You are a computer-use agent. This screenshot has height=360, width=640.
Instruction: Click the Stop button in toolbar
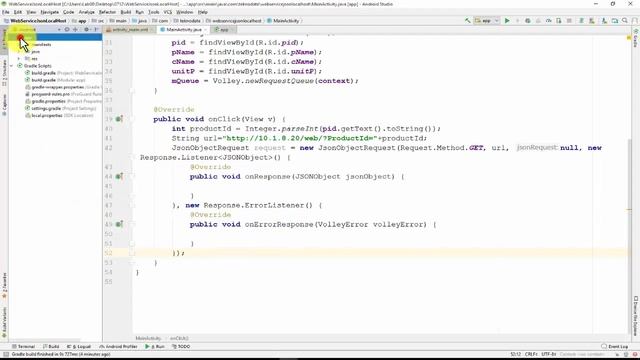click(569, 20)
